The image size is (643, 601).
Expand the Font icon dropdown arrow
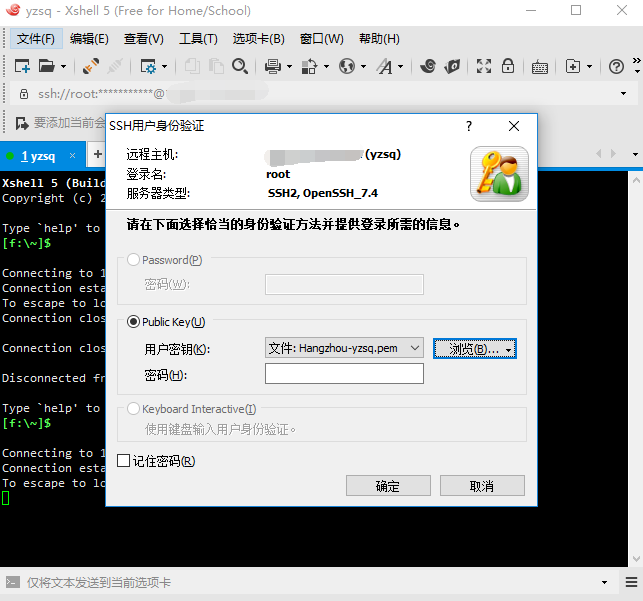pos(401,66)
